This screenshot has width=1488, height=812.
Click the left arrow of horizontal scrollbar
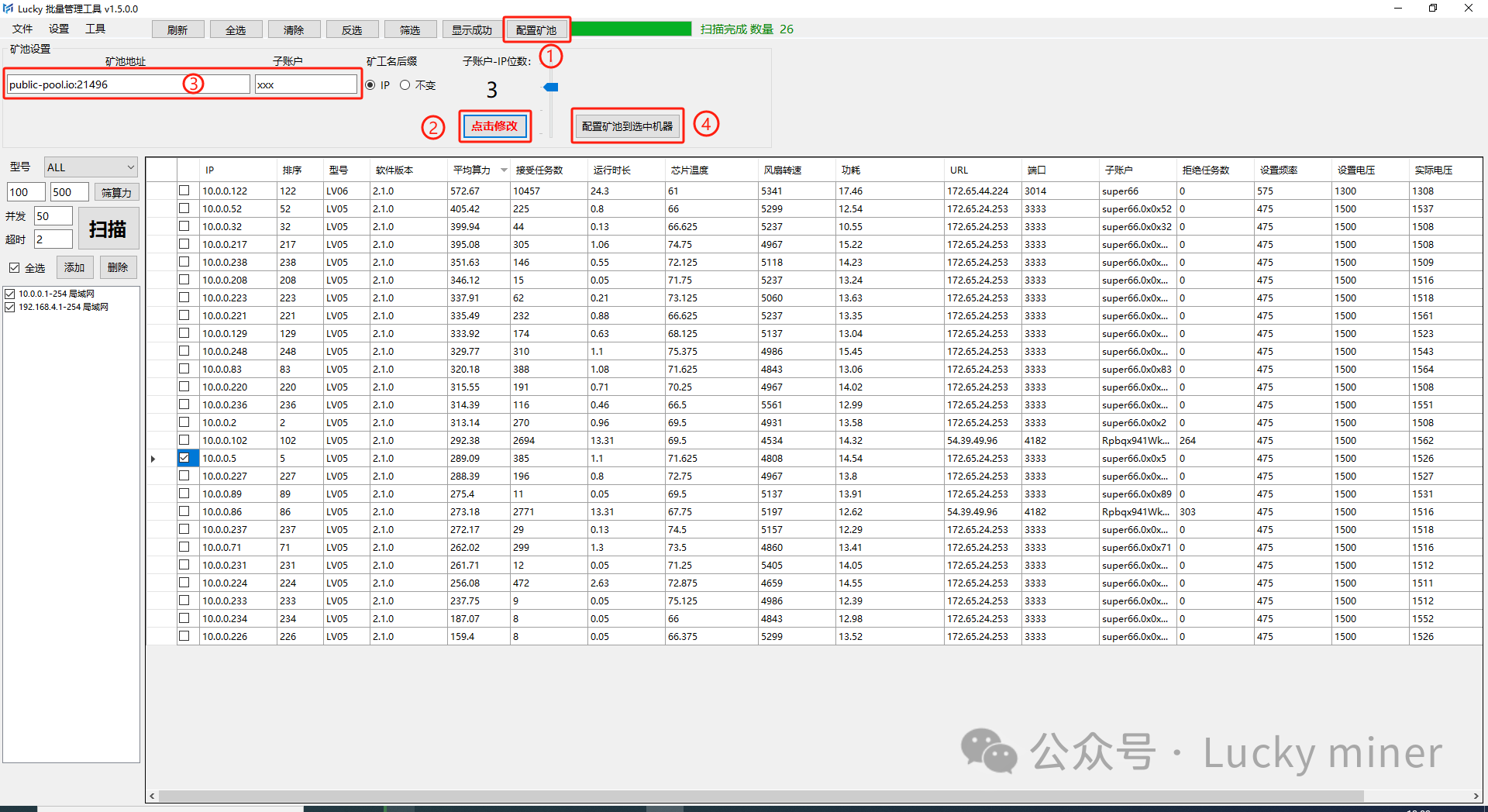tap(153, 796)
